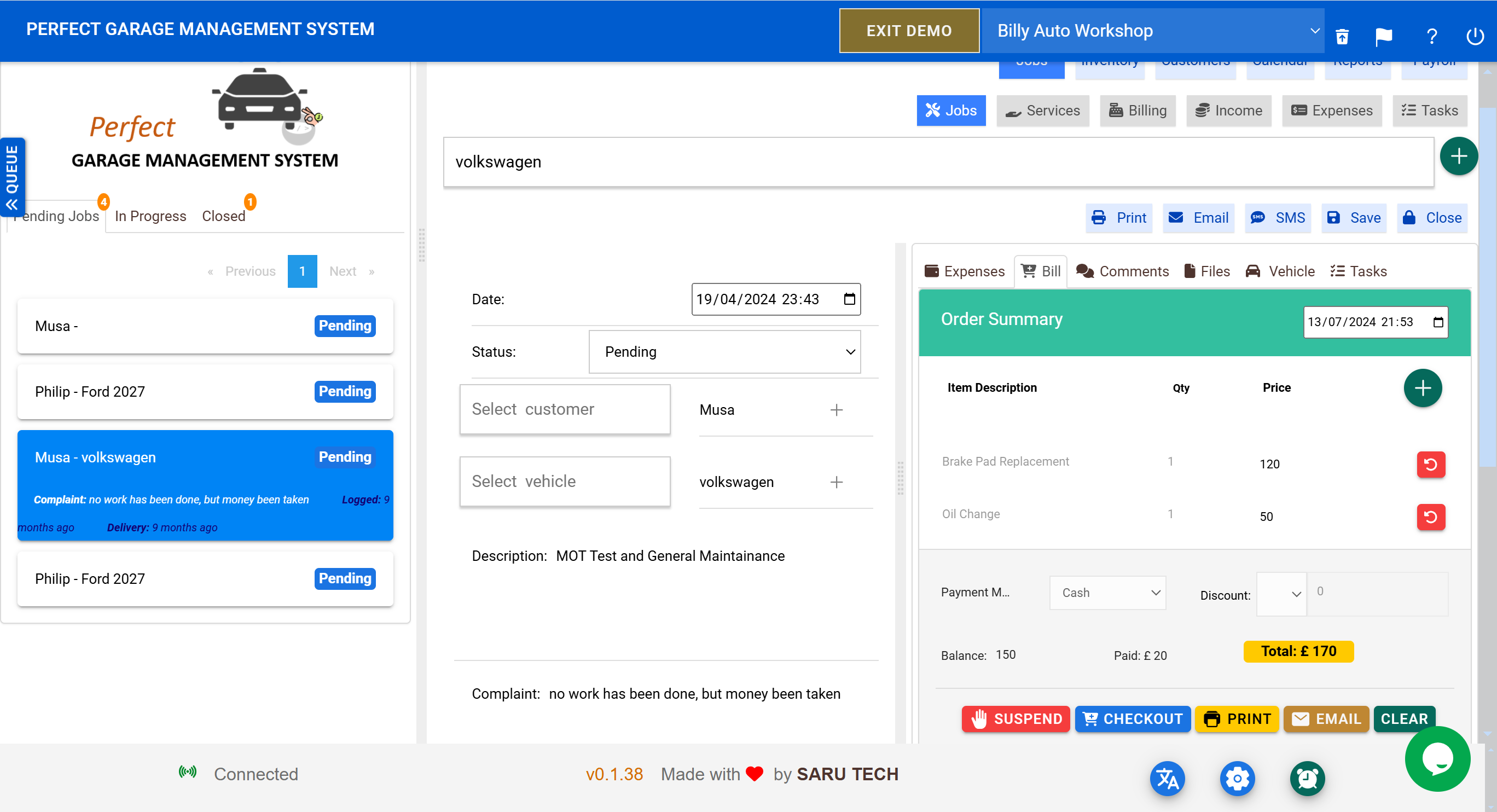Open Bill sub-tab

coord(1041,271)
